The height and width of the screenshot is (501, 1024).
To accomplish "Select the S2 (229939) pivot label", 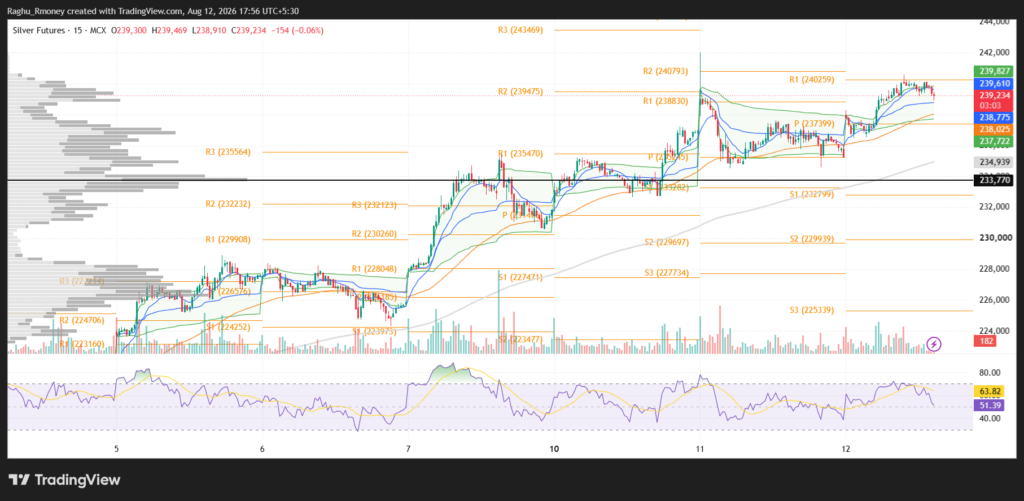I will [812, 239].
